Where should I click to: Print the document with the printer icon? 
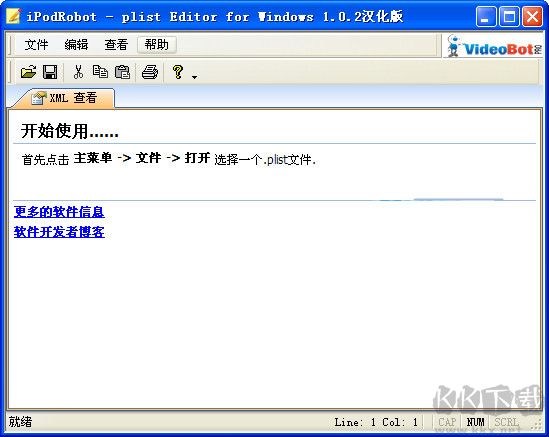pos(150,72)
